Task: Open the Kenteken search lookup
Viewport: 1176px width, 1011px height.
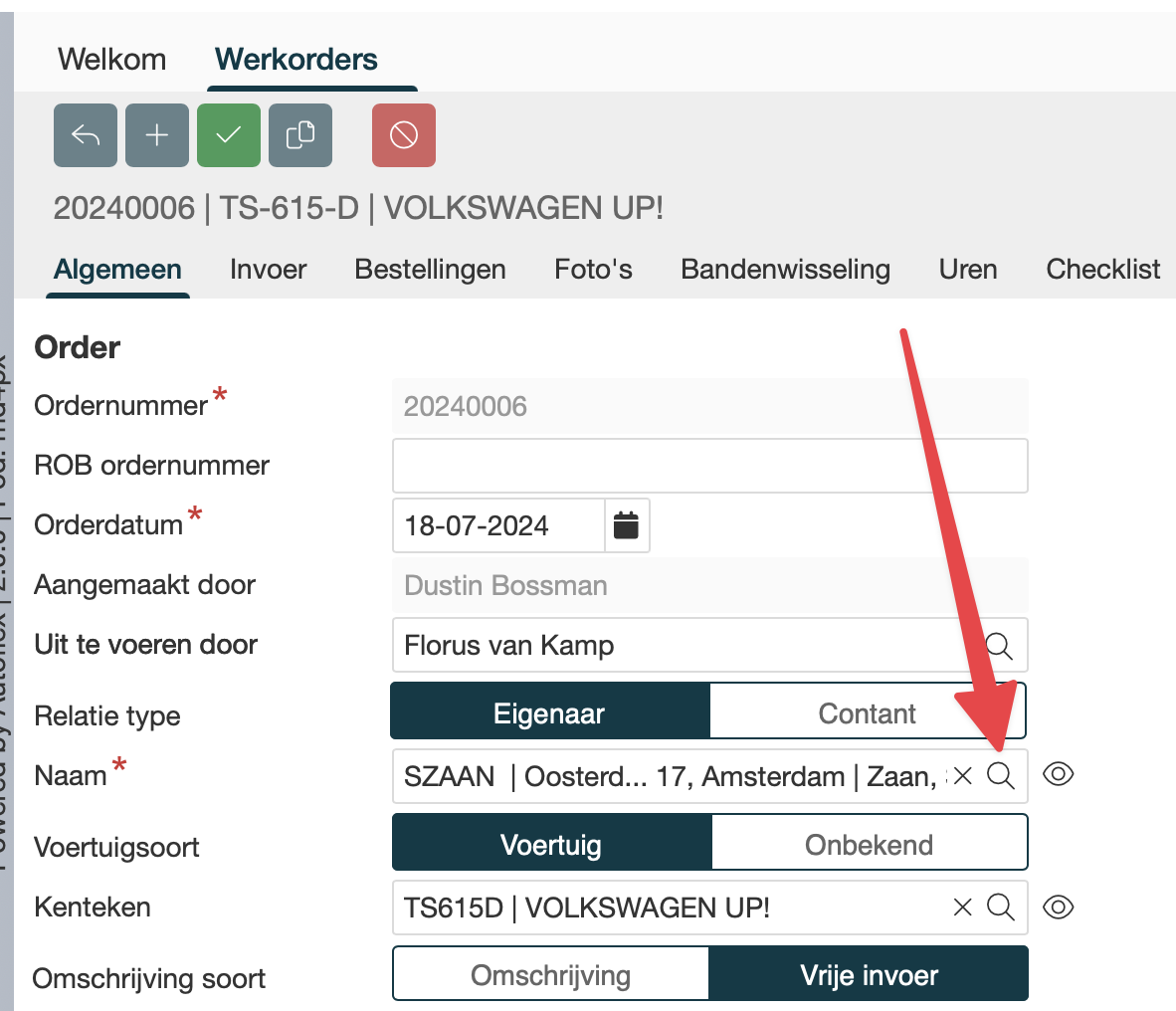Action: click(x=1001, y=908)
